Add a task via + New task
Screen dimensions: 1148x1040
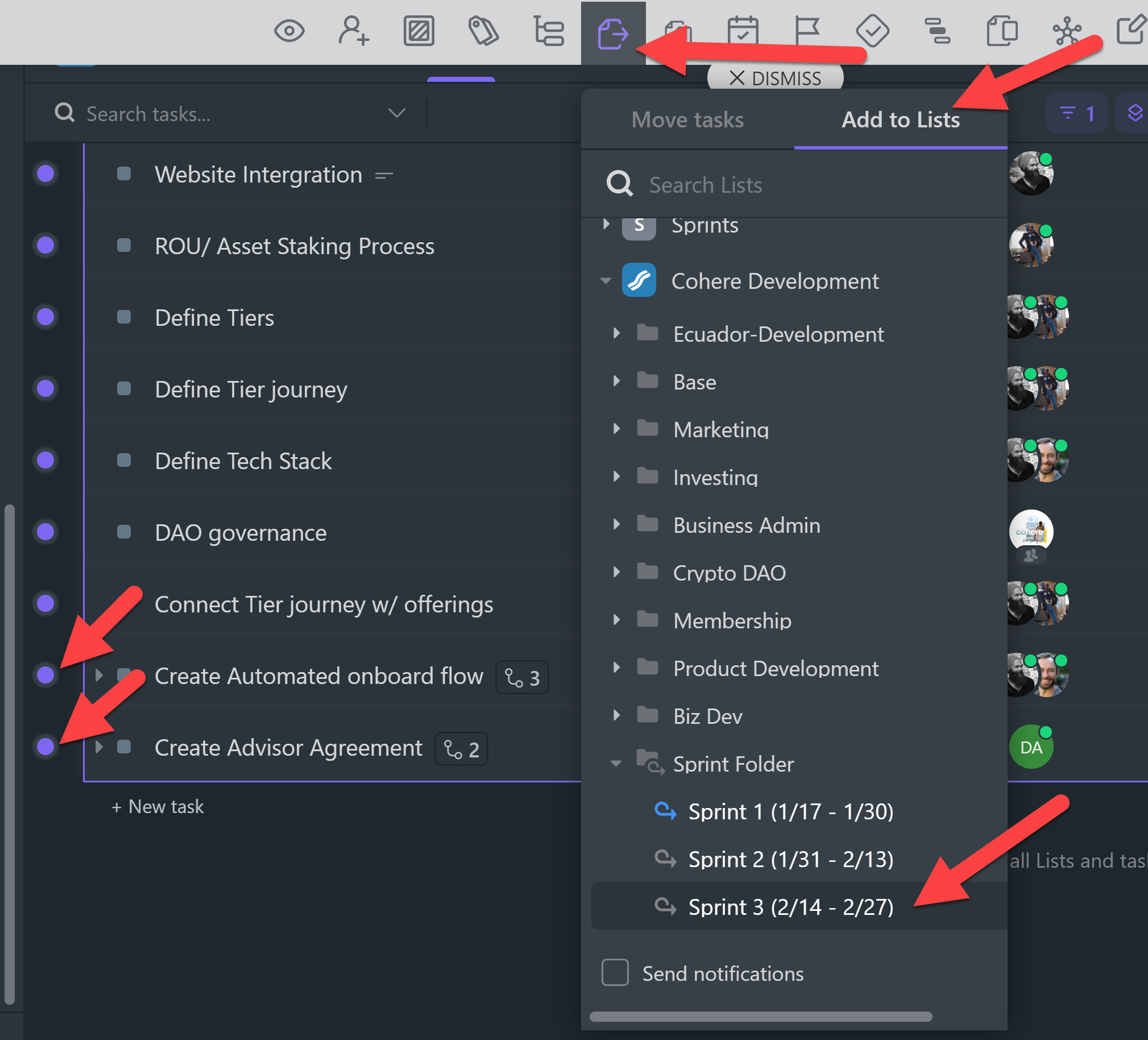[158, 806]
